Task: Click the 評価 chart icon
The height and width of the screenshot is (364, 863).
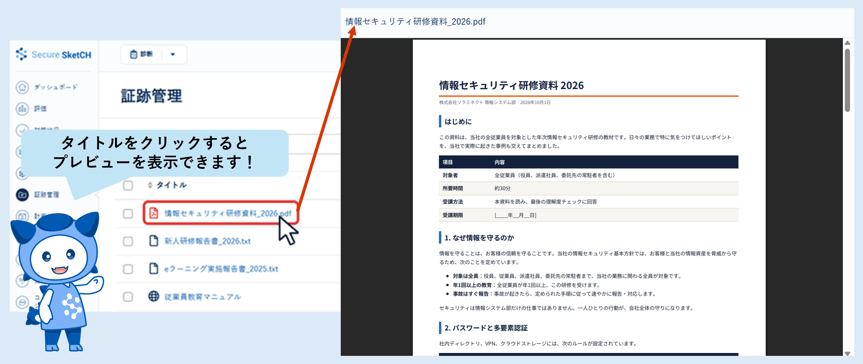Action: tap(21, 109)
